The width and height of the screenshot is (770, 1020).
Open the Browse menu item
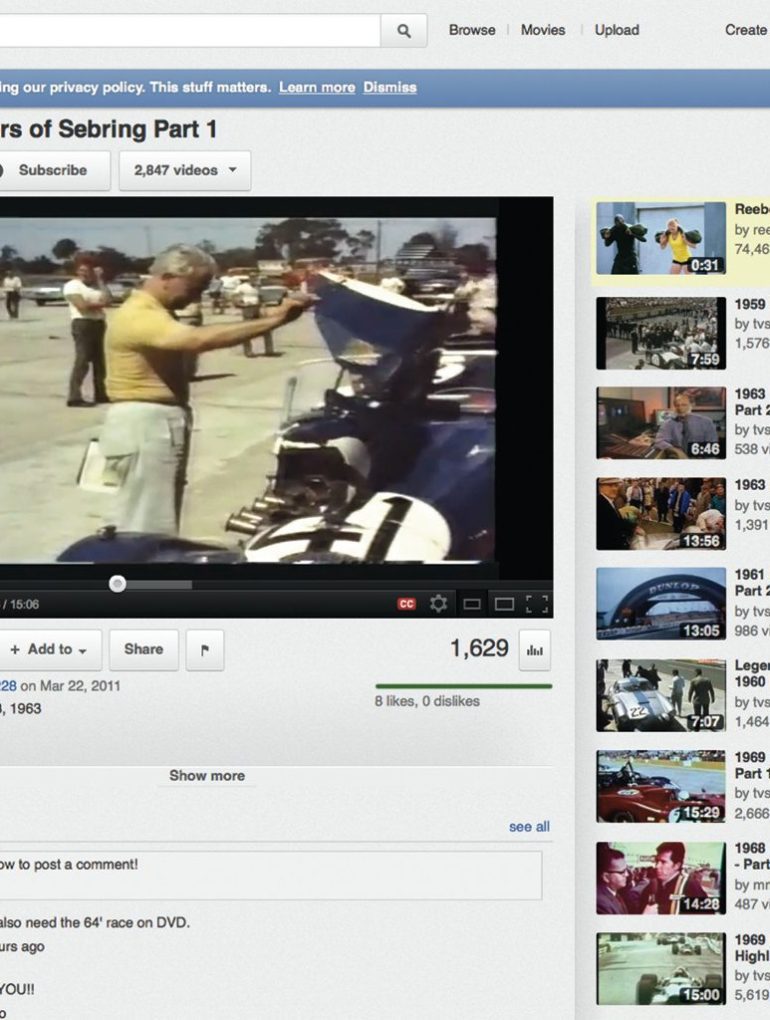coord(472,30)
